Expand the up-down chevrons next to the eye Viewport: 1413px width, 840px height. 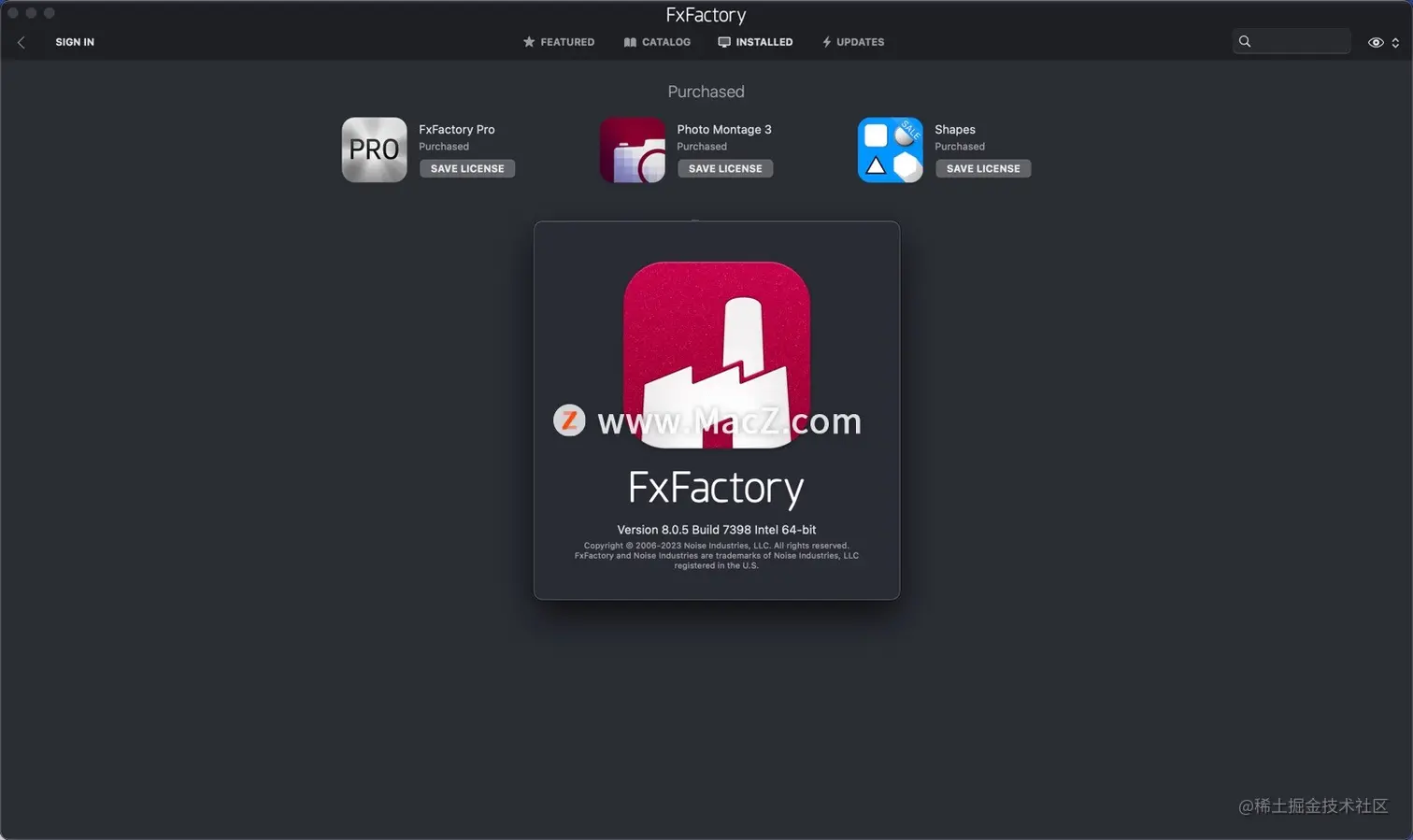click(x=1395, y=43)
